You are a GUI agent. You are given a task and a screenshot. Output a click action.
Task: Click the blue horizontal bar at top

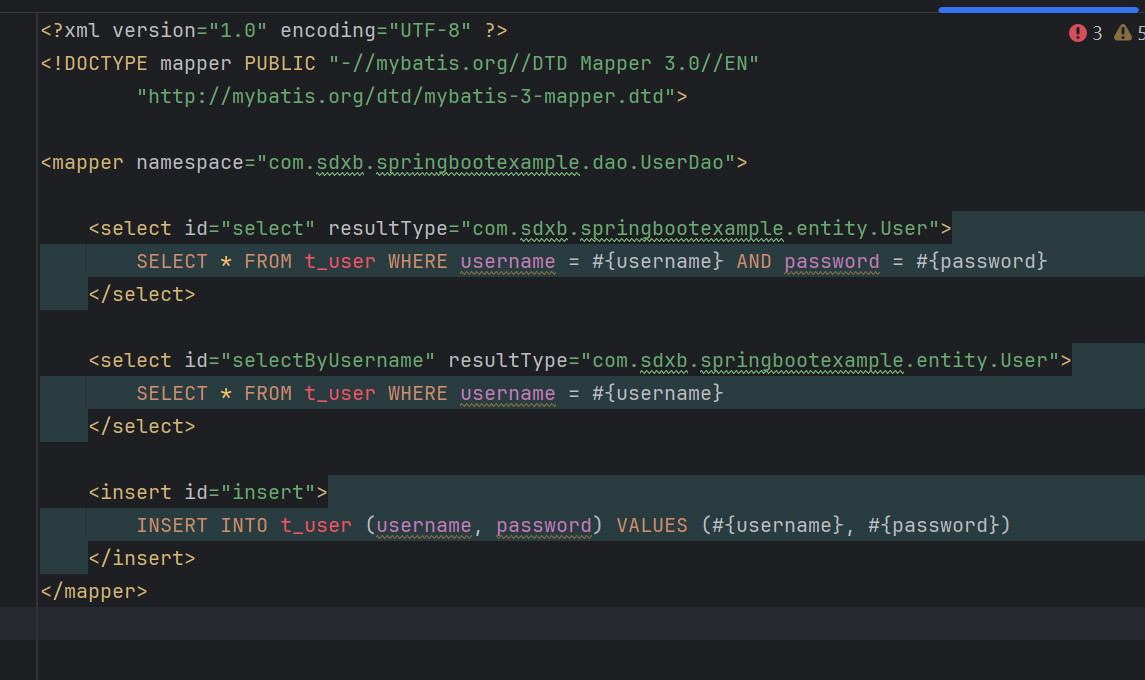point(1040,10)
